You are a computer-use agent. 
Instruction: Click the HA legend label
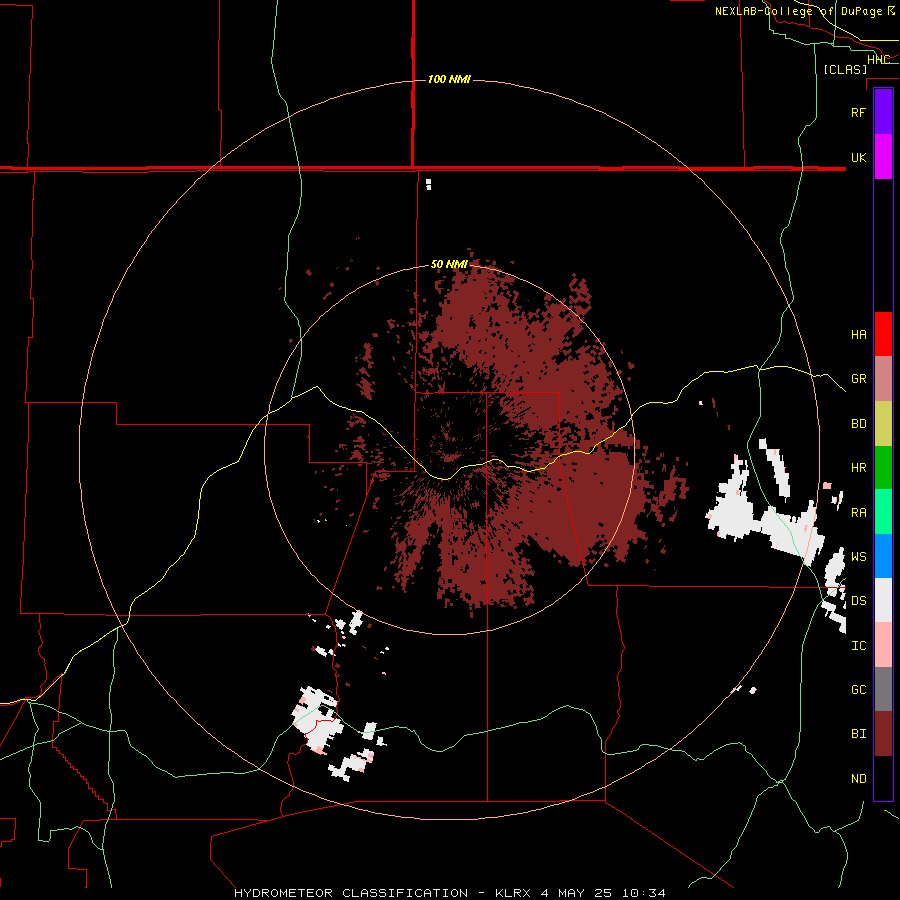858,334
